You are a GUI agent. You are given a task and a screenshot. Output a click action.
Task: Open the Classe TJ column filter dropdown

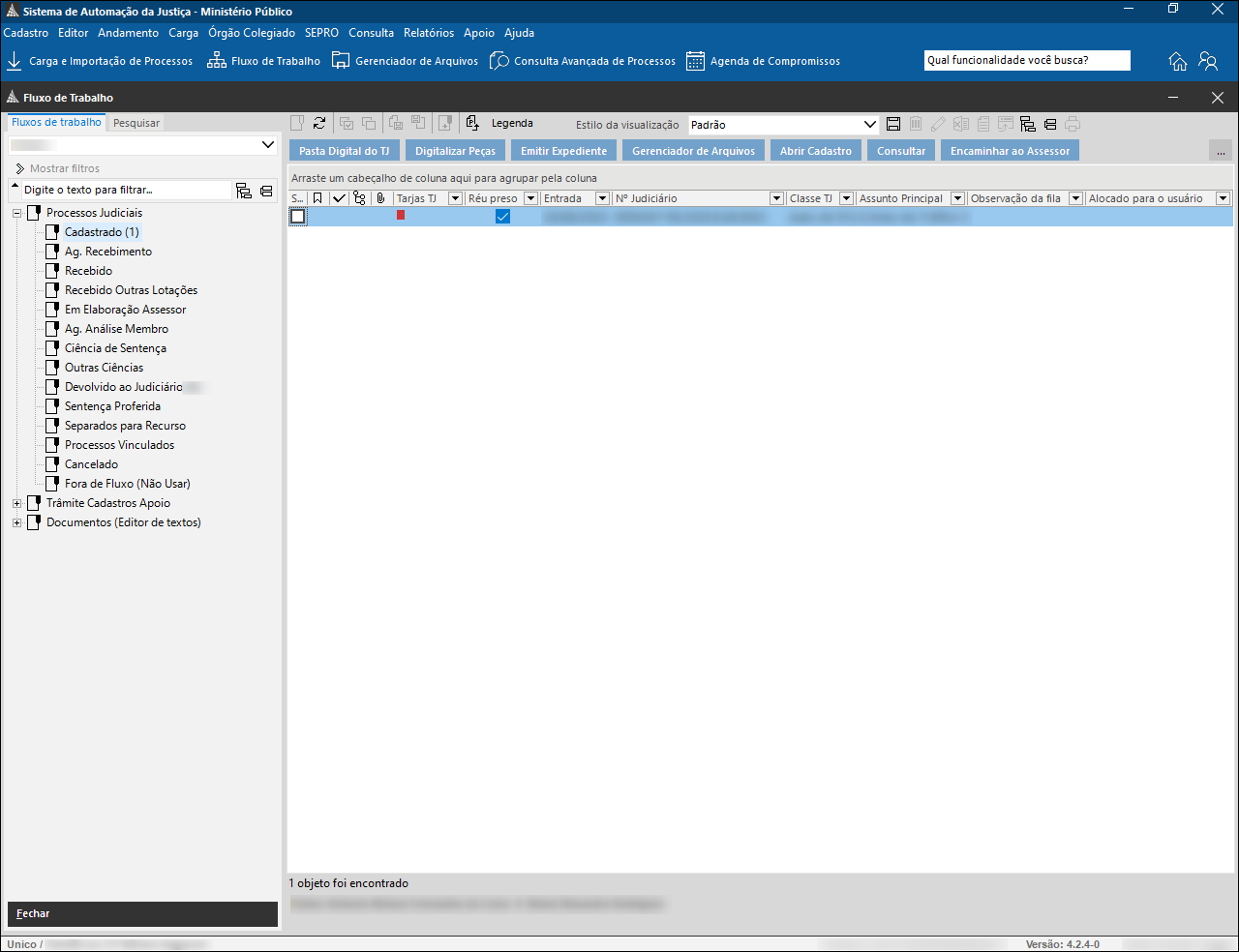pyautogui.click(x=846, y=198)
